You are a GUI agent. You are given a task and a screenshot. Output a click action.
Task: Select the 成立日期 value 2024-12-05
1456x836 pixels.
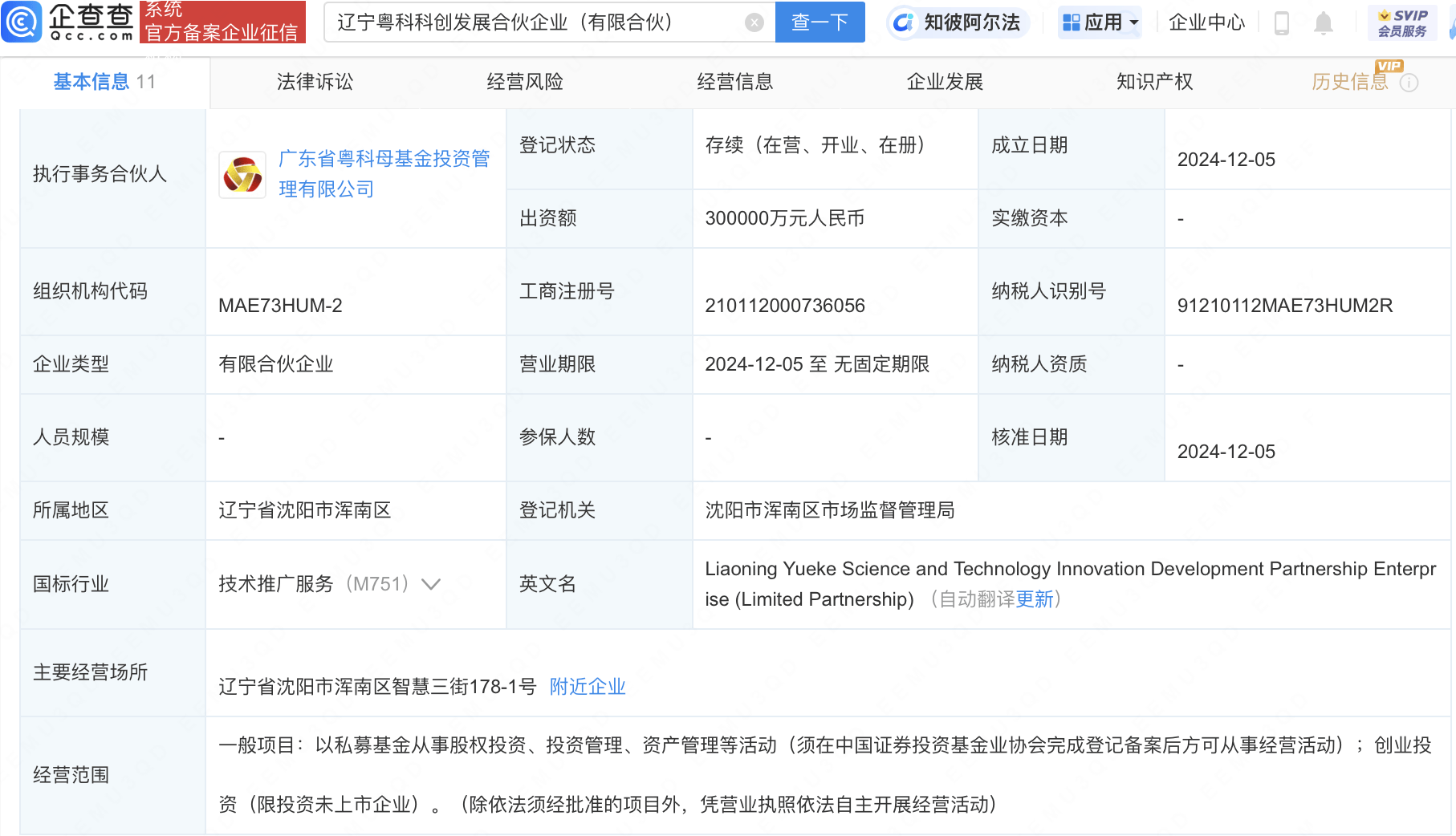pos(1226,160)
